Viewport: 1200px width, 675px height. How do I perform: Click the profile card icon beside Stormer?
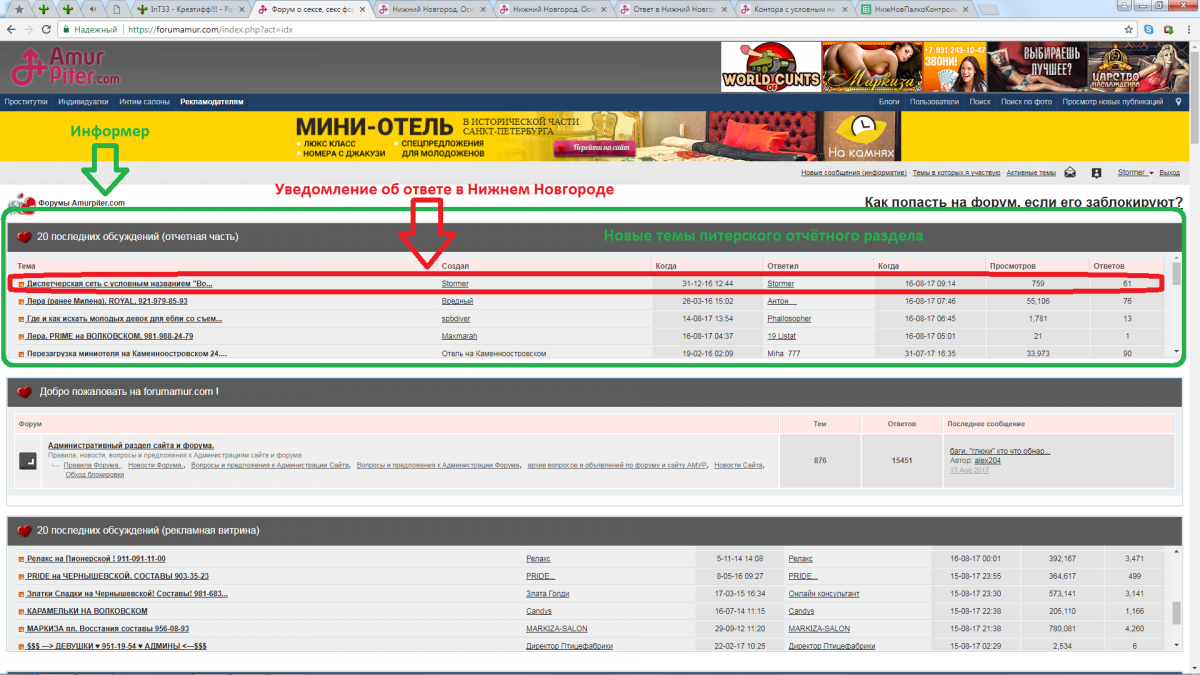pos(1096,173)
